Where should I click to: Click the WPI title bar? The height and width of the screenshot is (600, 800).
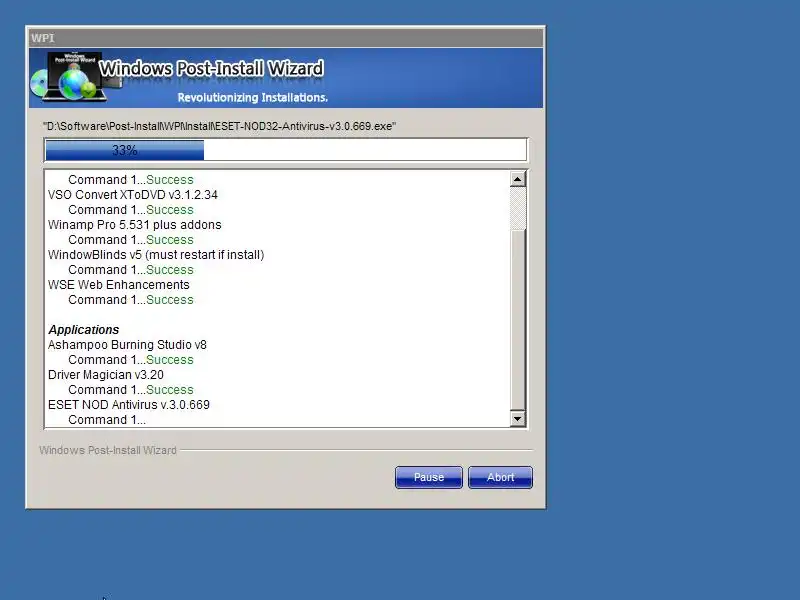pyautogui.click(x=286, y=38)
